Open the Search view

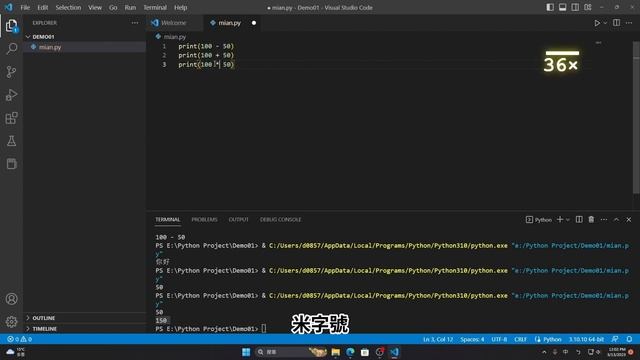[x=11, y=49]
